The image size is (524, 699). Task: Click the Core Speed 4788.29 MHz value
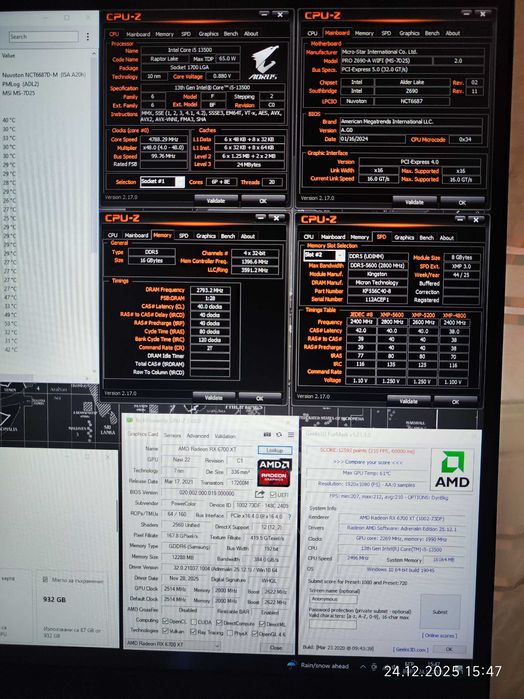point(164,140)
